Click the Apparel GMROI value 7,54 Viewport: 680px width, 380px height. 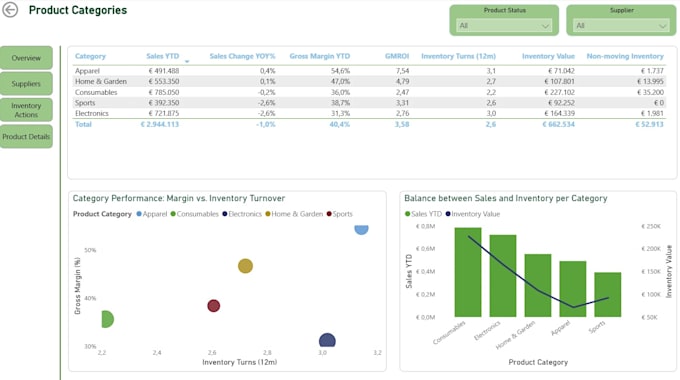[x=402, y=71]
